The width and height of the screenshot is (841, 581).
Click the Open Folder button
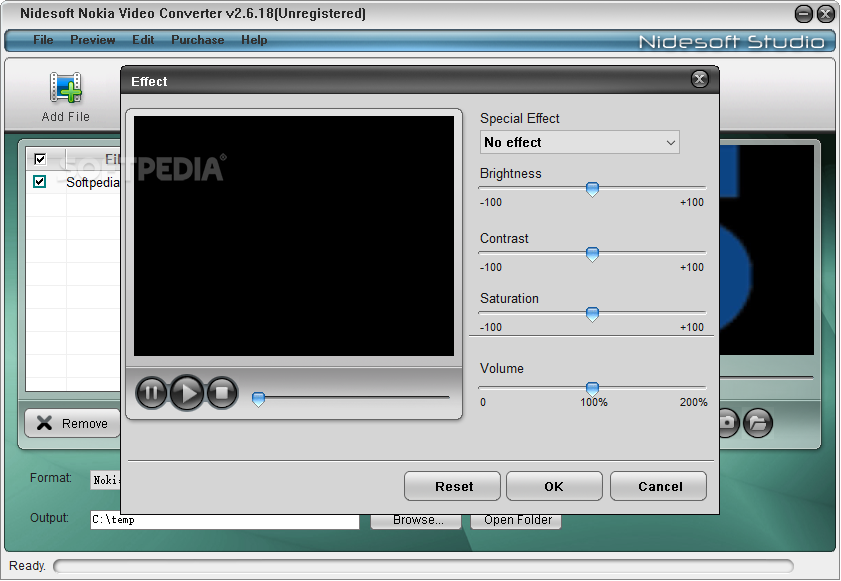pos(516,521)
